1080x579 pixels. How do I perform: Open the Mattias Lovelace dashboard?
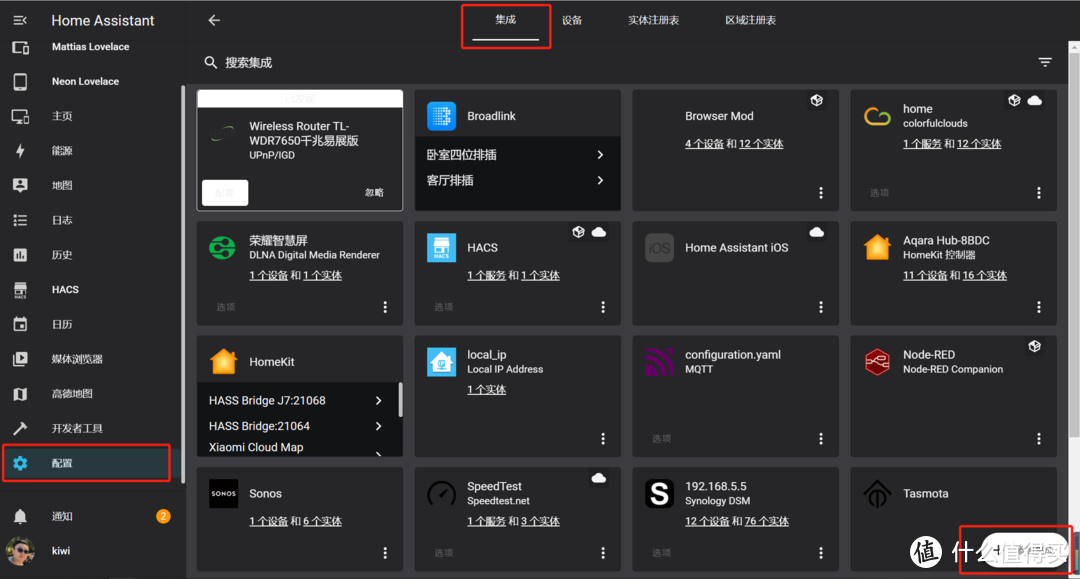90,47
